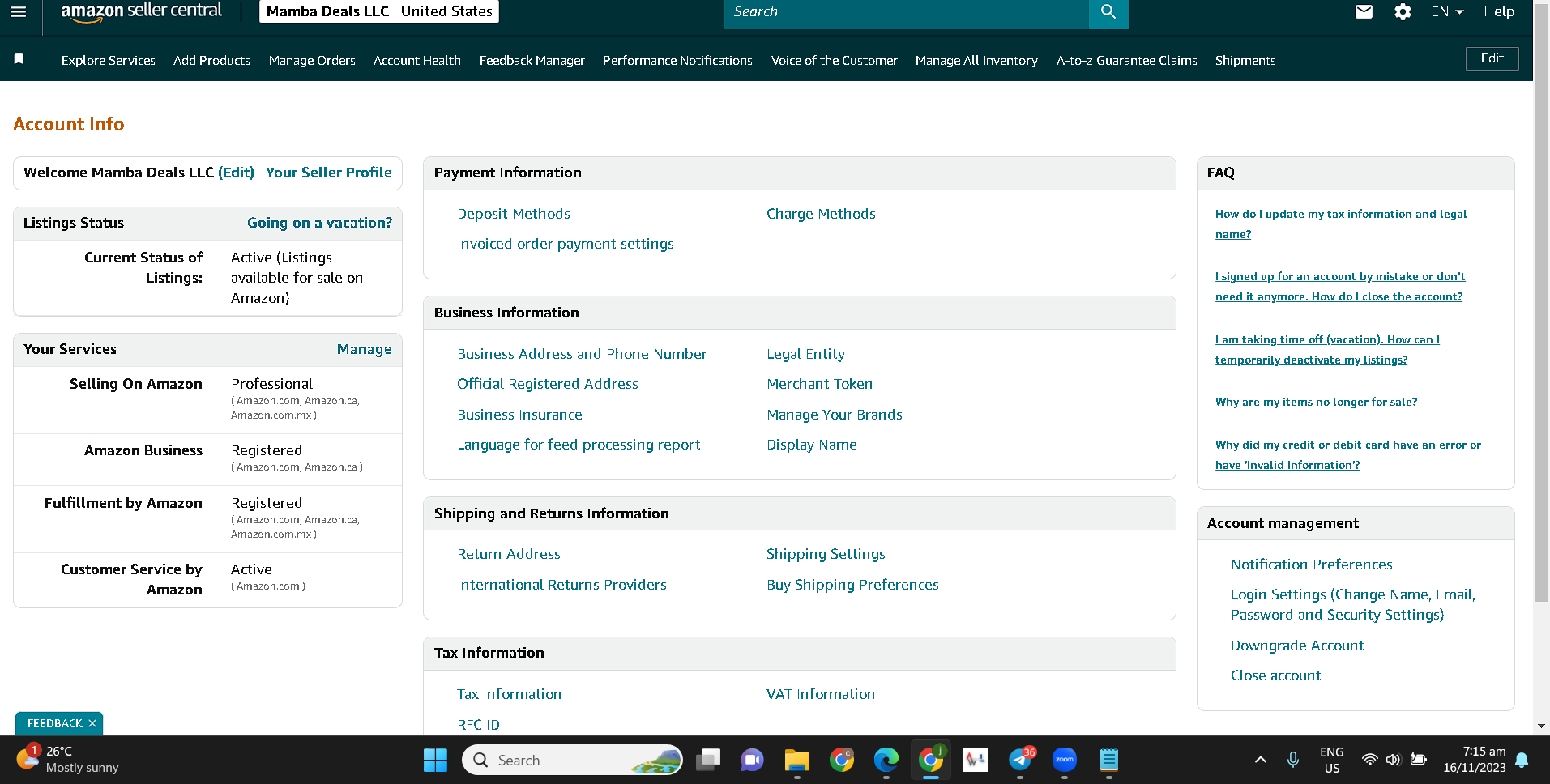Image resolution: width=1550 pixels, height=784 pixels.
Task: Open the hamburger navigation menu
Action: 18,11
